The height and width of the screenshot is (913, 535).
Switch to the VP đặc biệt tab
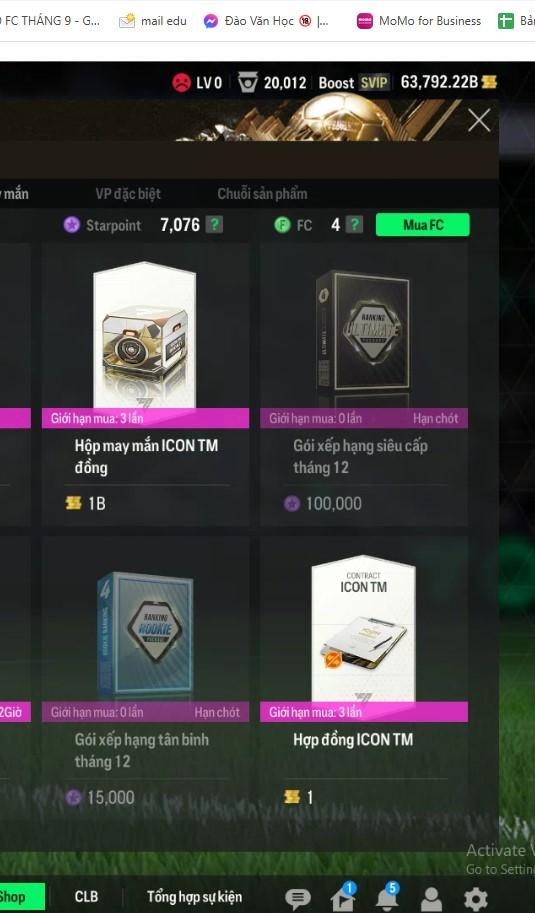pos(128,194)
